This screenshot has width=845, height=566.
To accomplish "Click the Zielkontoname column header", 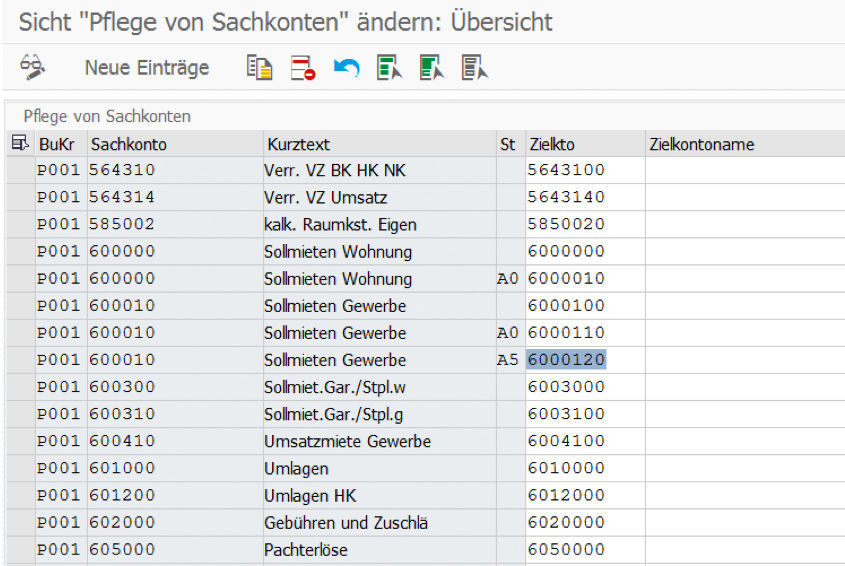I will coord(701,144).
